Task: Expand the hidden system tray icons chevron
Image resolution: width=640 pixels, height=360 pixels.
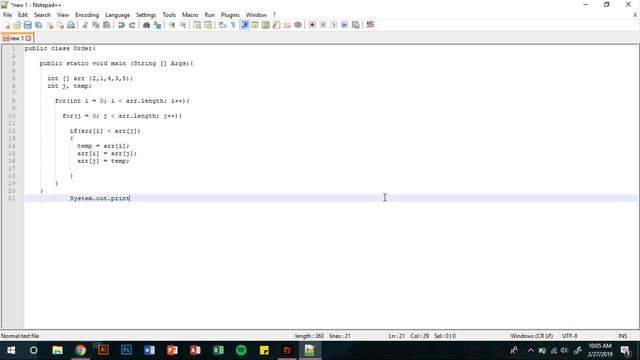Action: [x=530, y=350]
